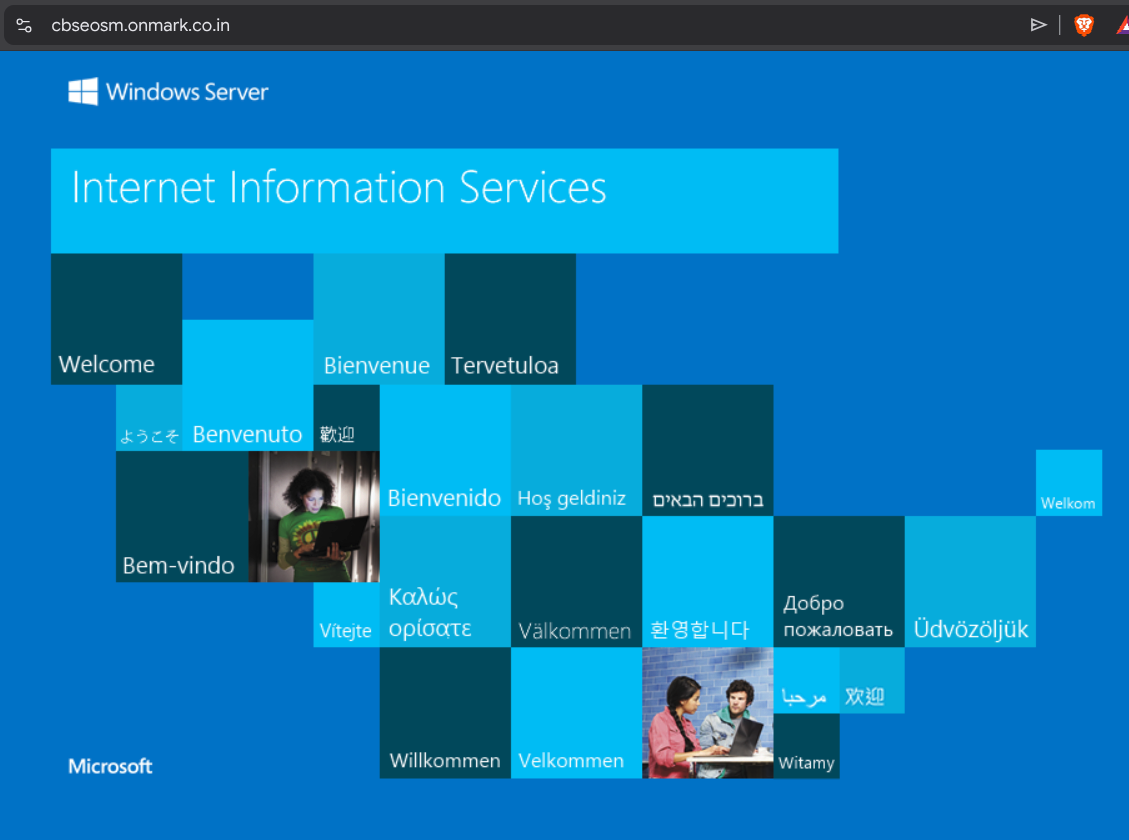
Task: Click the send/share arrow icon in address bar
Action: click(1038, 25)
